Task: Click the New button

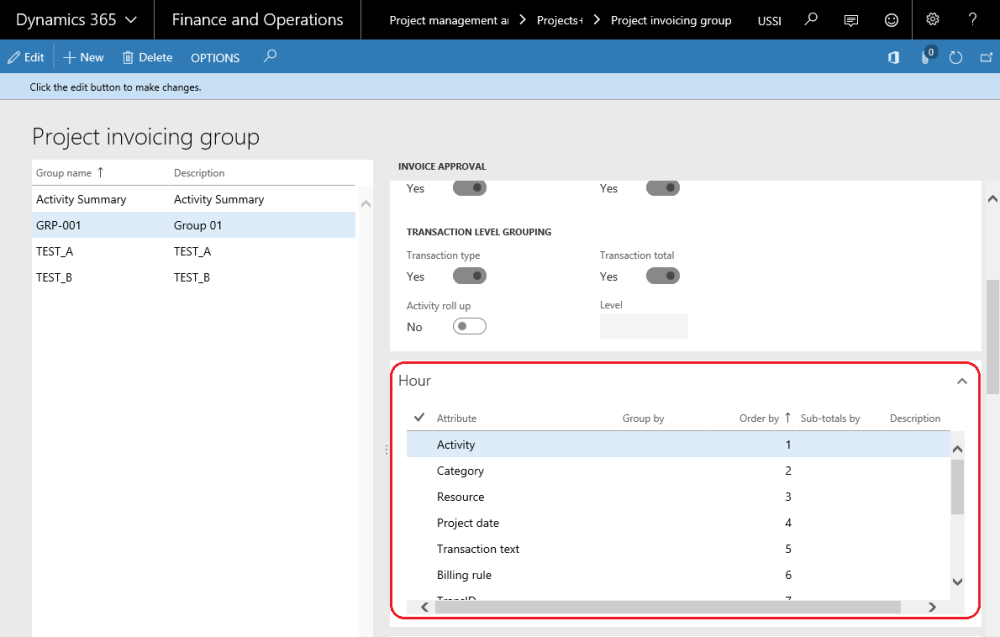Action: [83, 57]
